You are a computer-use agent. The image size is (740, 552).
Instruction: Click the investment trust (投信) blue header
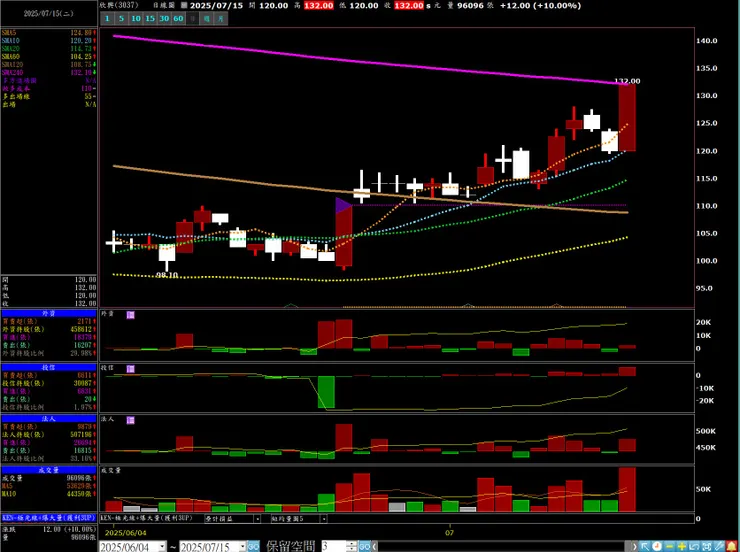[49, 367]
